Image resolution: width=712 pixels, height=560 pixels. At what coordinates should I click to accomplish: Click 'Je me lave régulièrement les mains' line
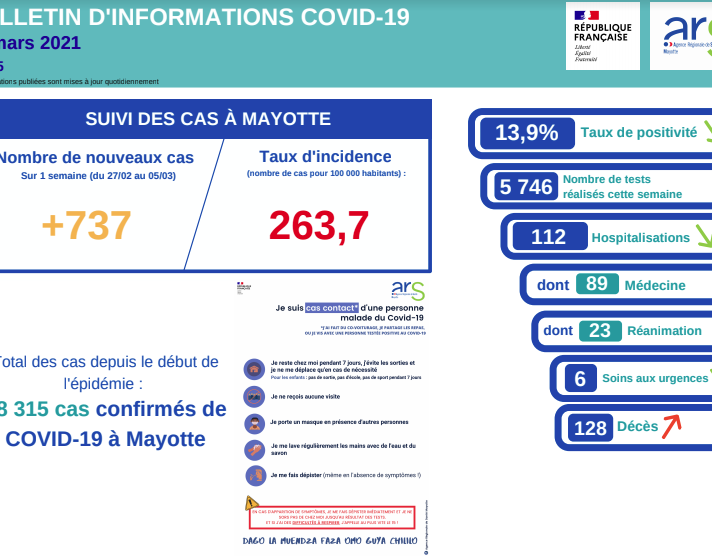(x=343, y=449)
